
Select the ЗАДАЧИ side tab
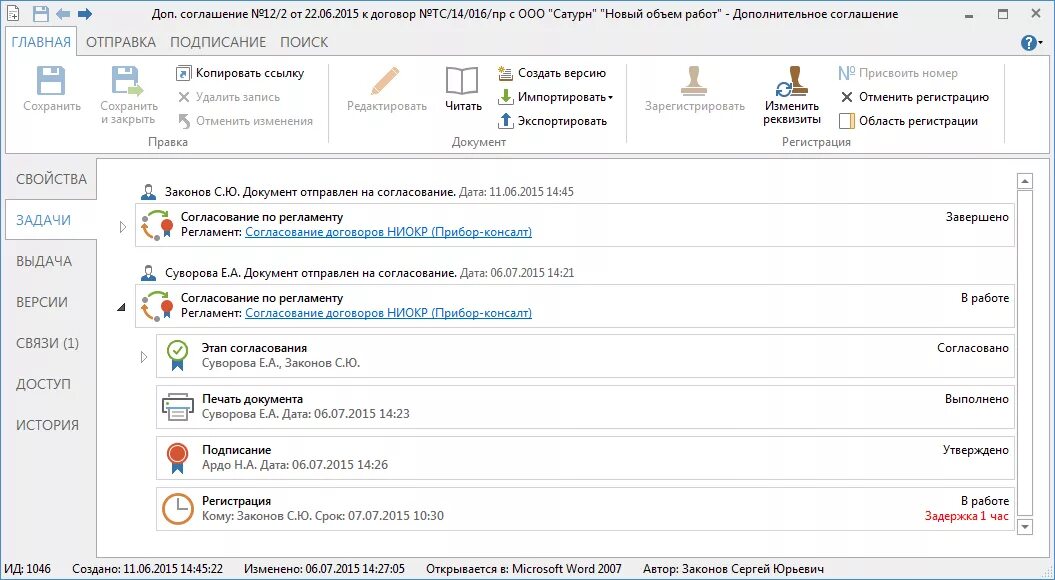[50, 220]
